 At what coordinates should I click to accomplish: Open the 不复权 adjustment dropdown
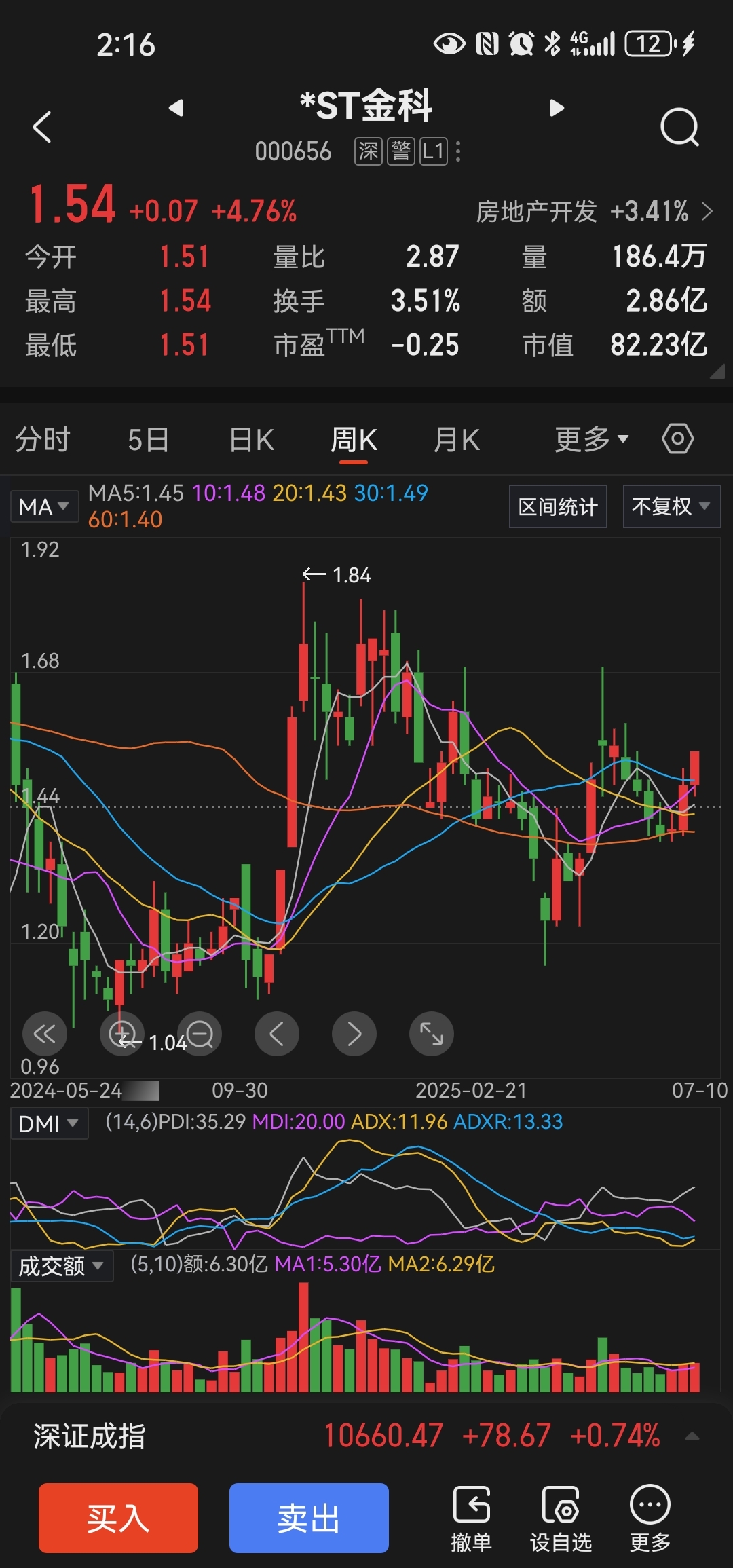[671, 506]
